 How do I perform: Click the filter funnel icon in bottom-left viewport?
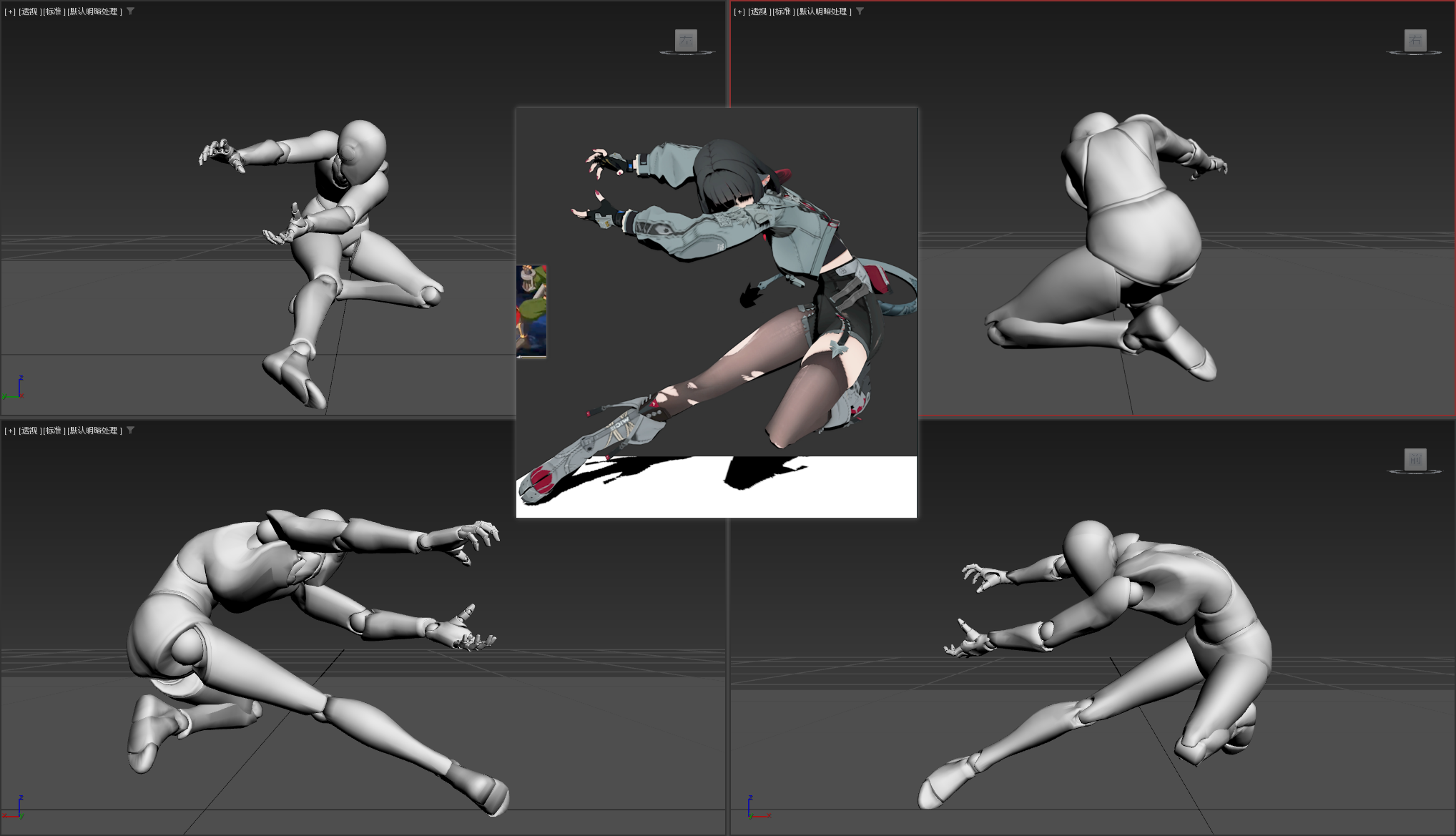(x=130, y=431)
